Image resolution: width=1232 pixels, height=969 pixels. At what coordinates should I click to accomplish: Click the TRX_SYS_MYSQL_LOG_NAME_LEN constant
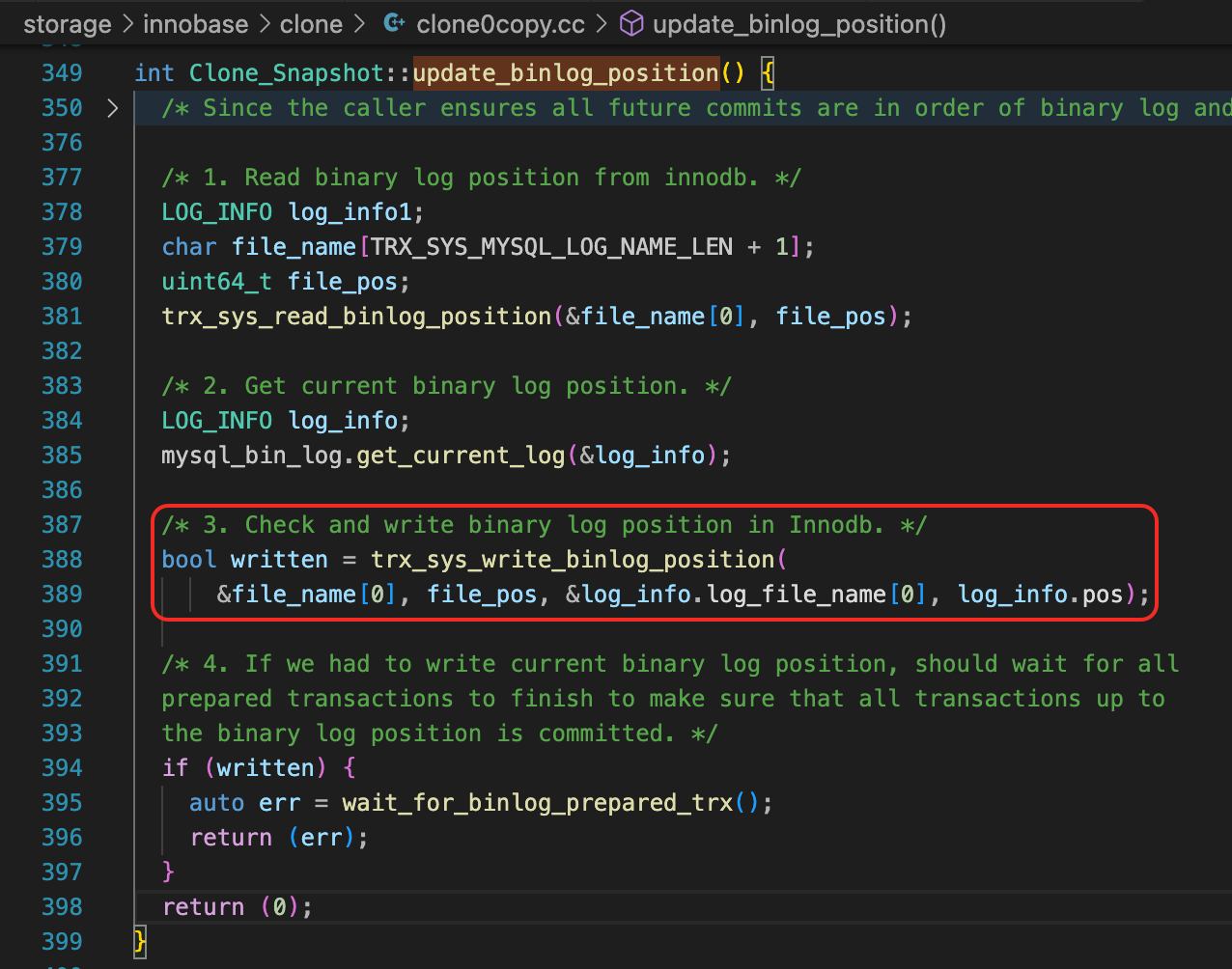point(551,247)
